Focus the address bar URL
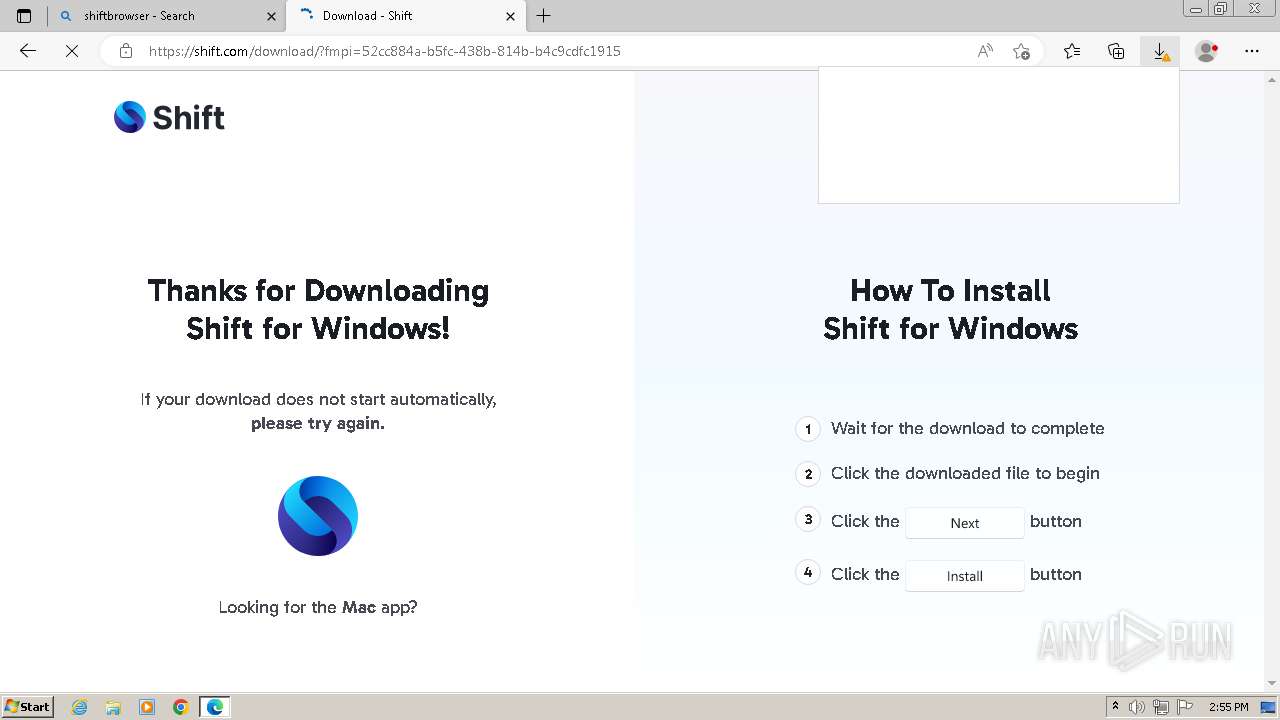Screen dimensions: 1280x720 click(385, 51)
